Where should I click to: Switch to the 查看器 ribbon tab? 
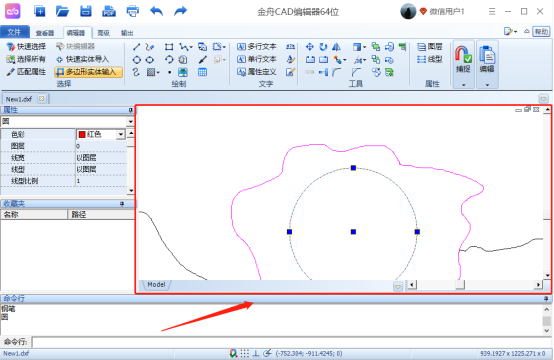45,33
